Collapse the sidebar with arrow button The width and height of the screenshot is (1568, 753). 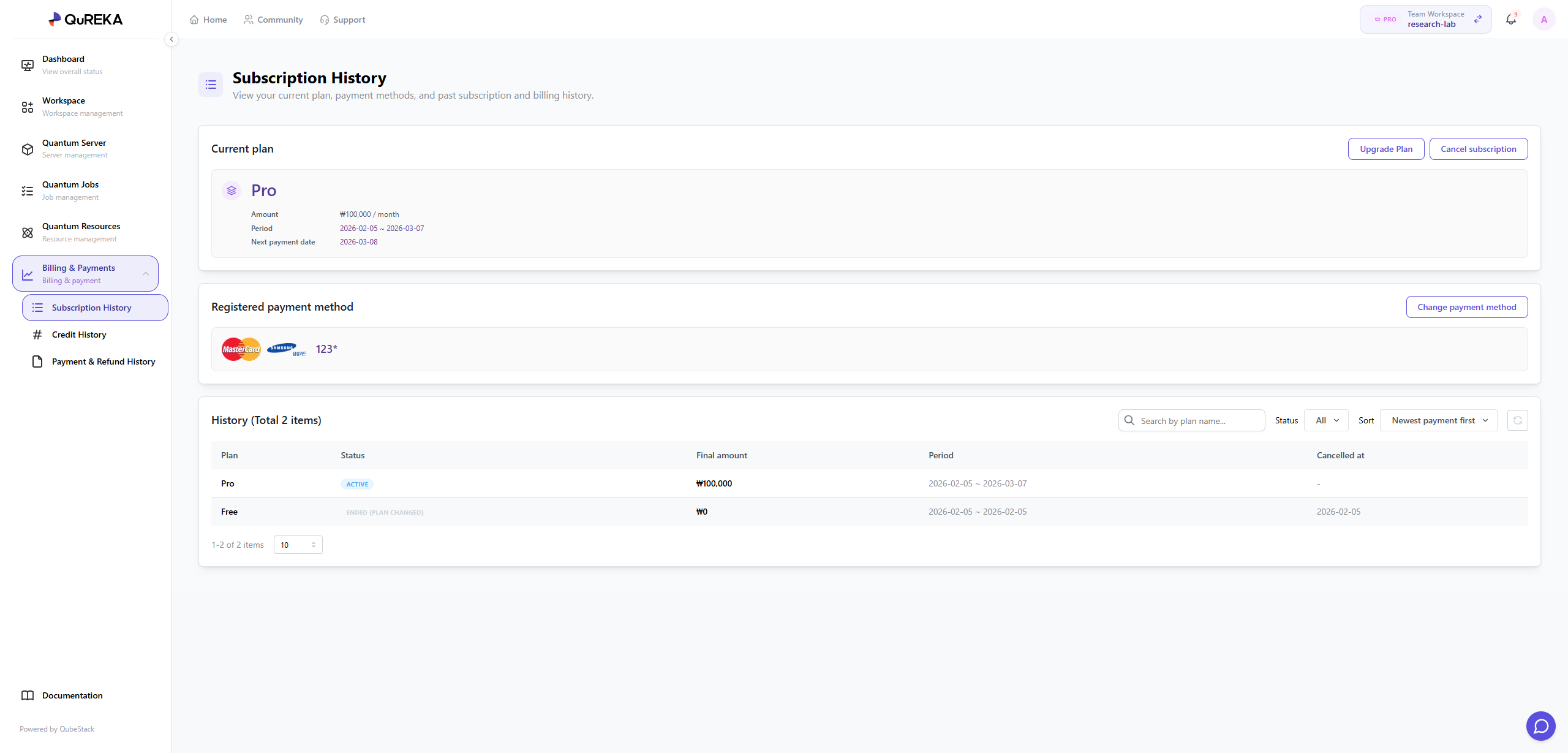pyautogui.click(x=171, y=39)
